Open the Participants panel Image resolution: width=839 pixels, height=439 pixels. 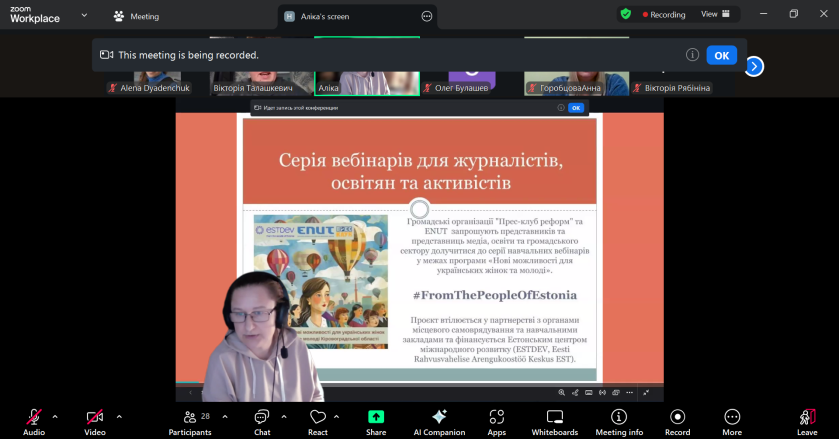point(190,422)
